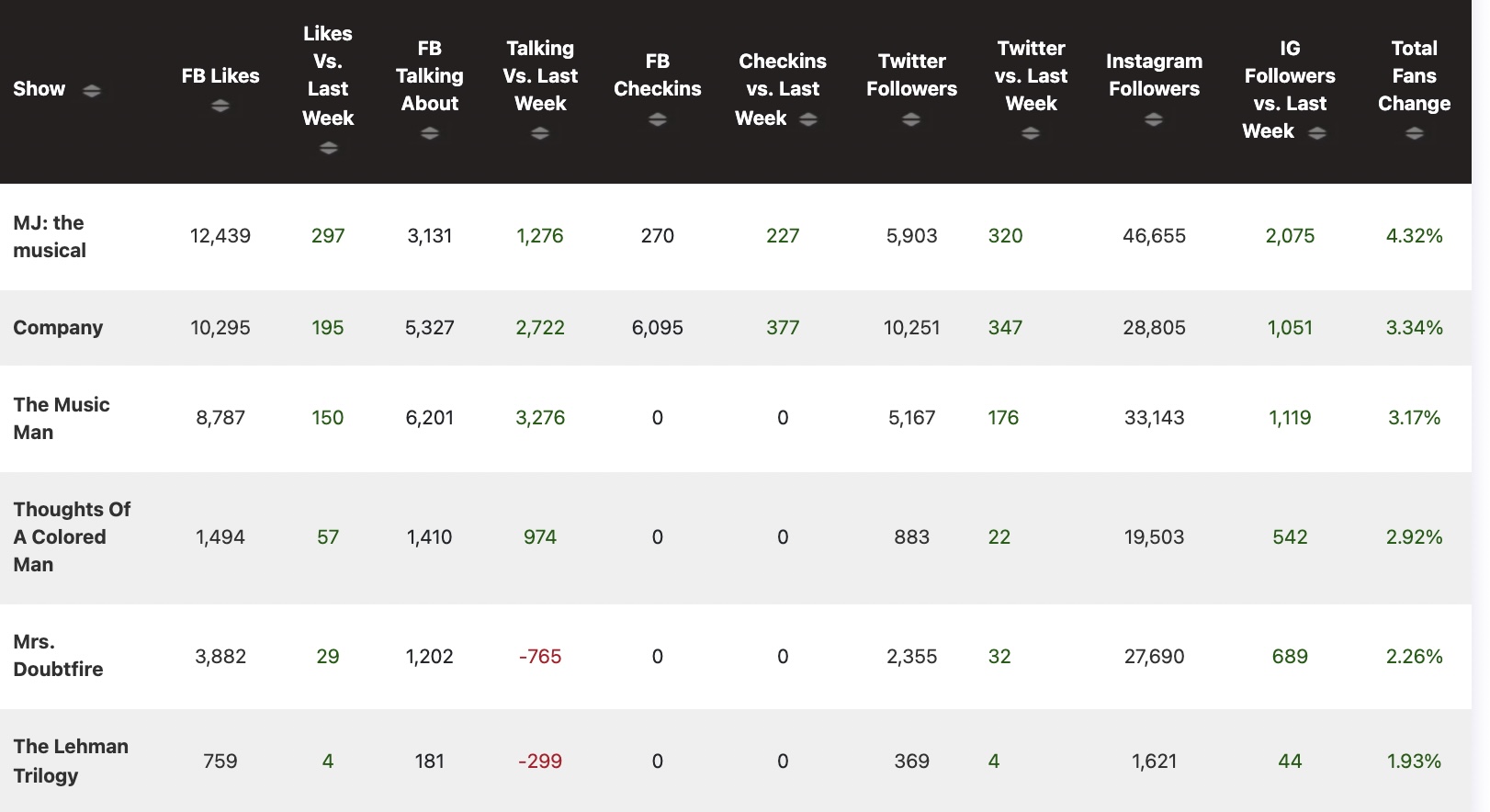Click sort arrows under Twitter vs. Last Week
Viewport: 1490px width, 812px height.
[1031, 133]
